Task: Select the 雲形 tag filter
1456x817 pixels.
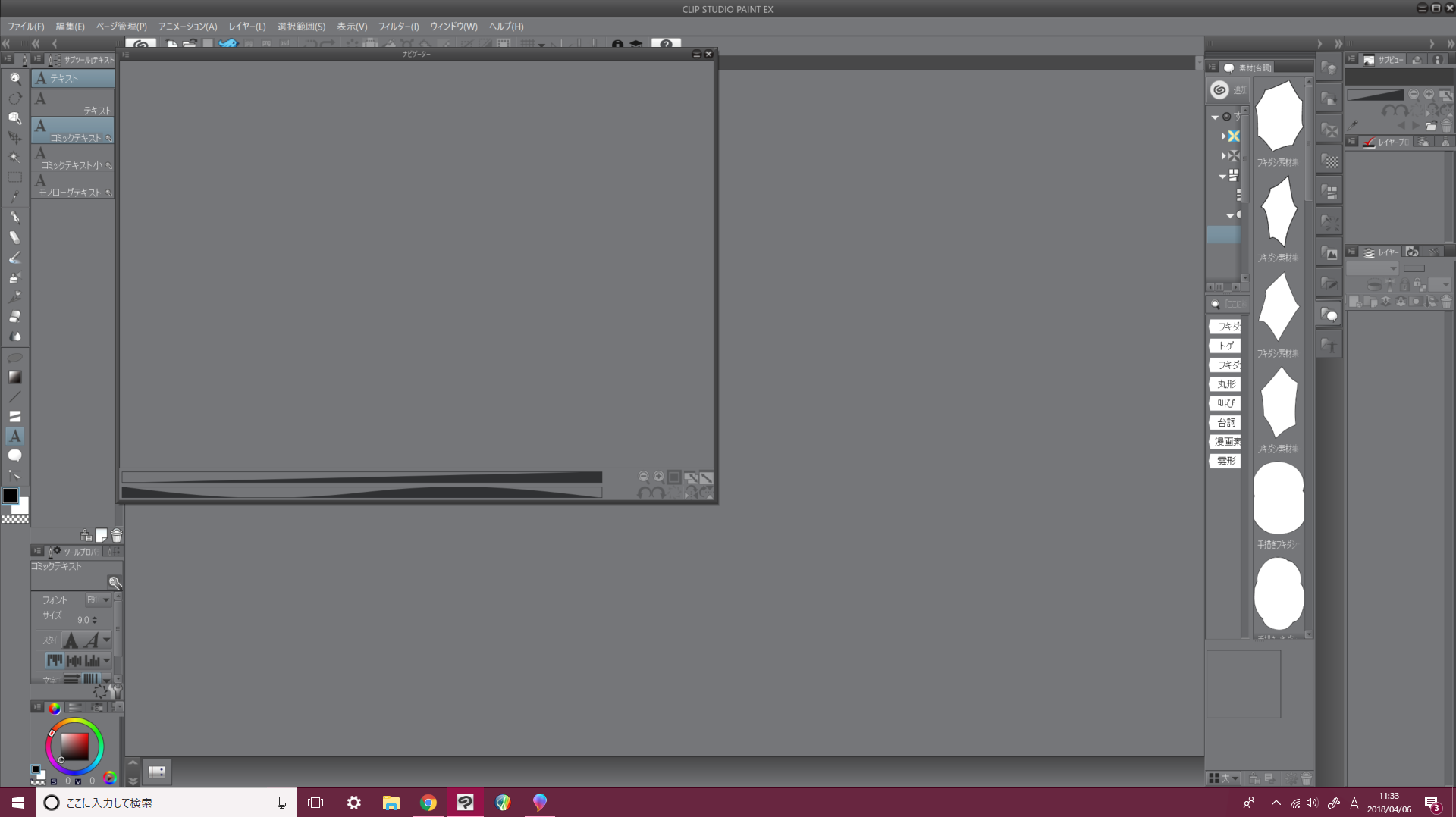Action: pos(1225,461)
